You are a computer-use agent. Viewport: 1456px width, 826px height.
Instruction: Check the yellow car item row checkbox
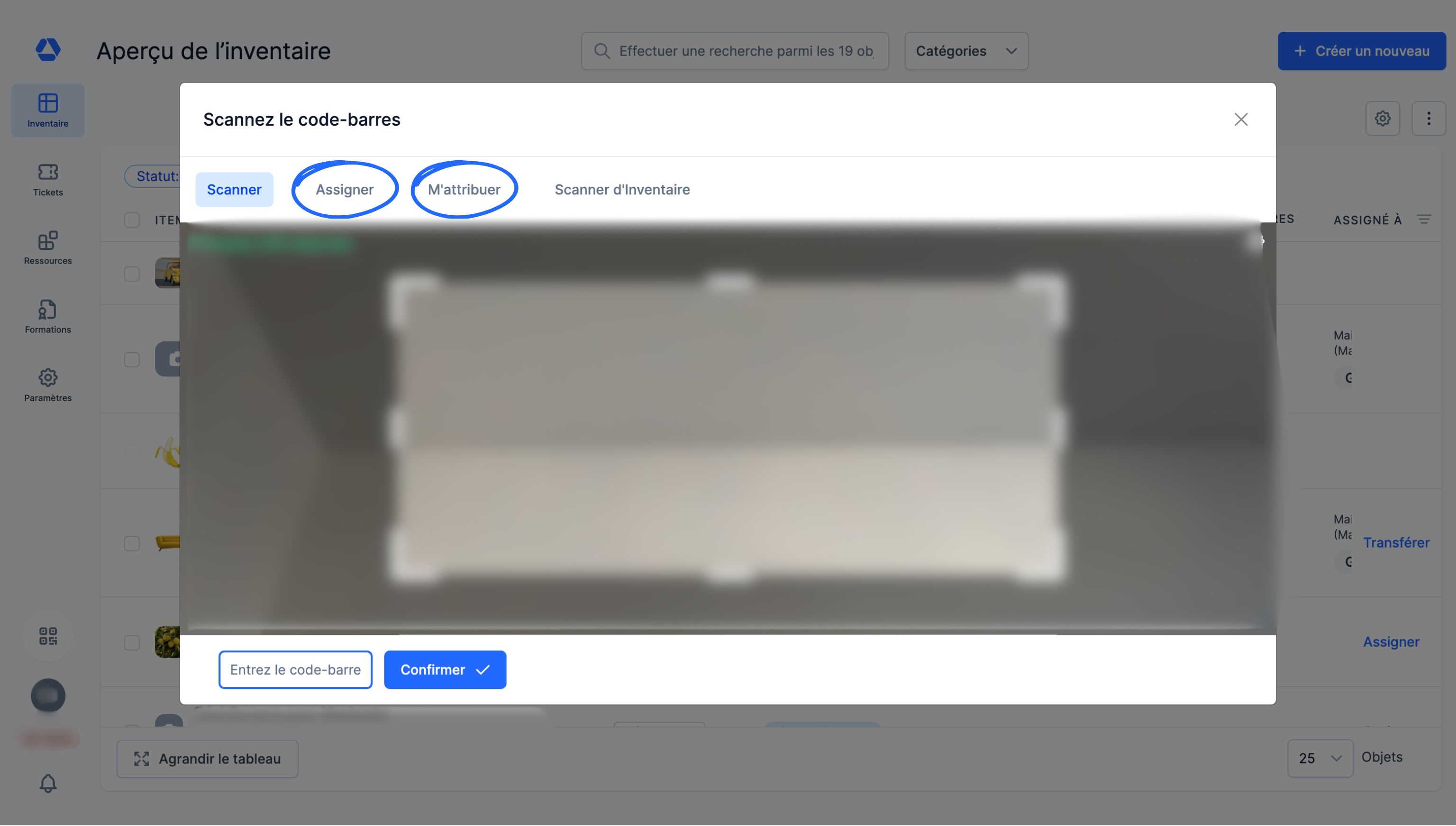click(x=132, y=274)
